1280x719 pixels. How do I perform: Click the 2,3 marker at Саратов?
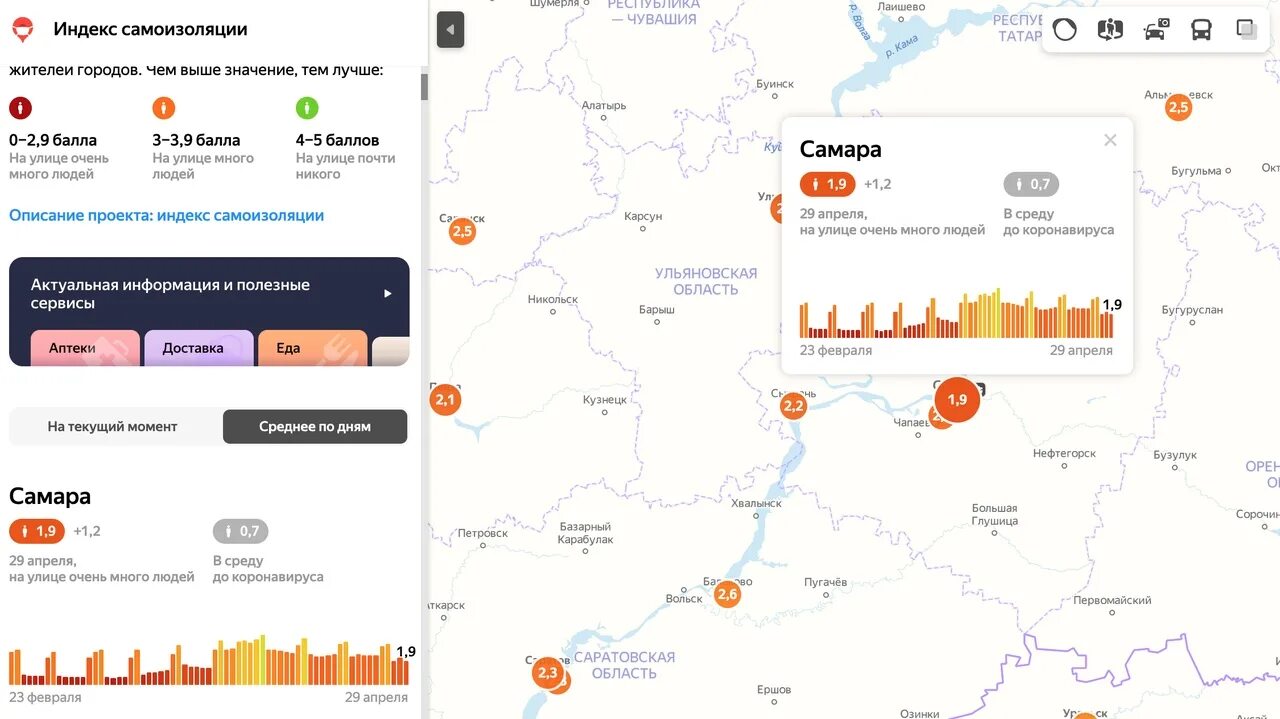(547, 673)
